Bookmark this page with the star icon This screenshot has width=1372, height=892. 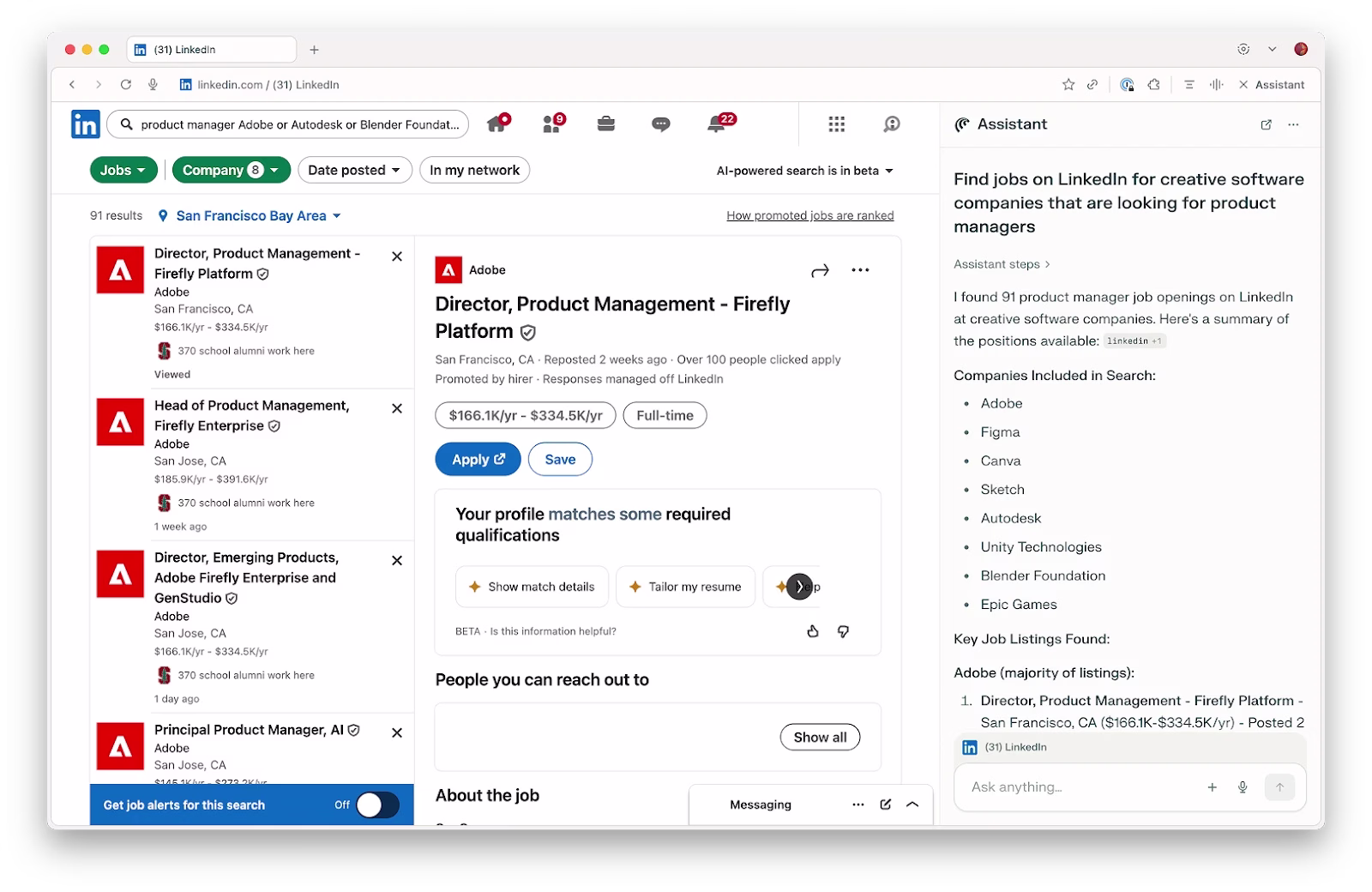point(1068,85)
